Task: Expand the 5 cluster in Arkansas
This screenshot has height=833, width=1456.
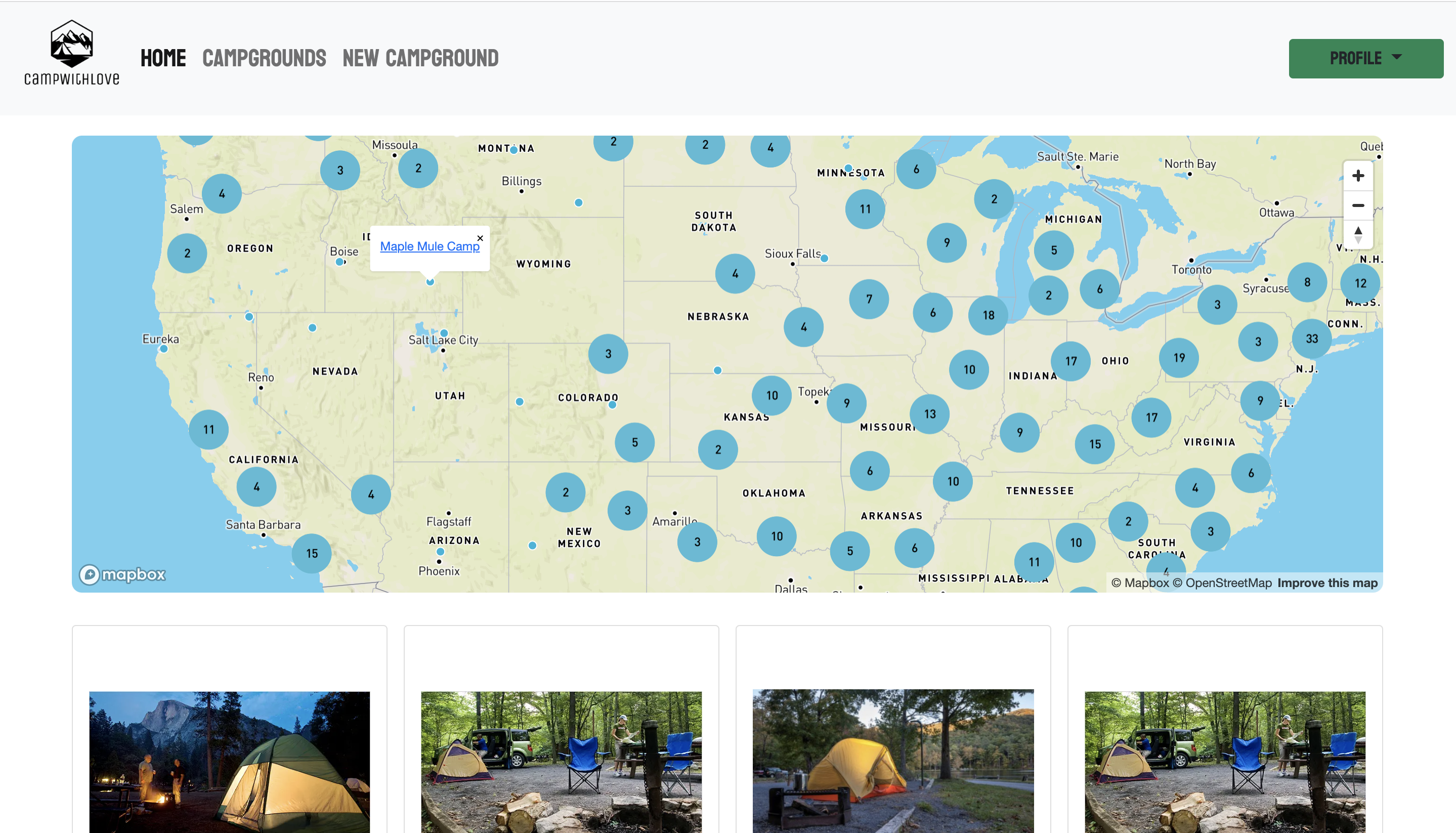Action: tap(850, 551)
